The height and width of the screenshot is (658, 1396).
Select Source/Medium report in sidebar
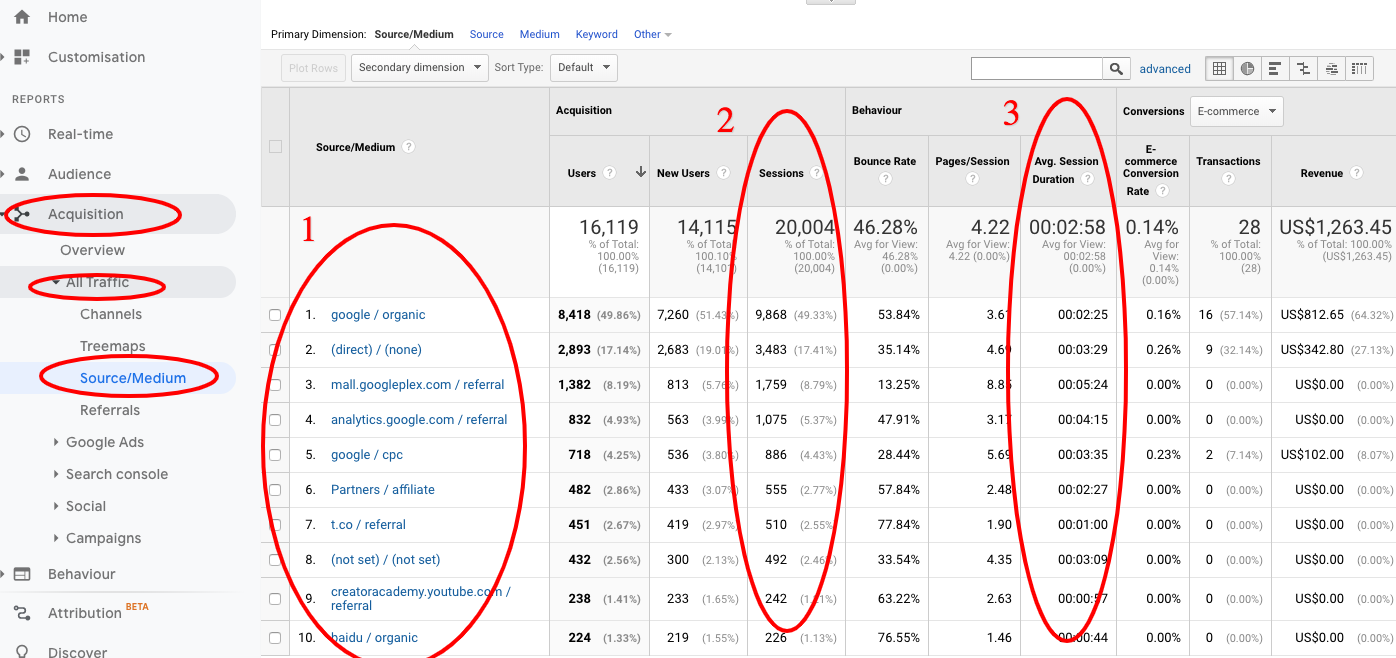[x=133, y=378]
